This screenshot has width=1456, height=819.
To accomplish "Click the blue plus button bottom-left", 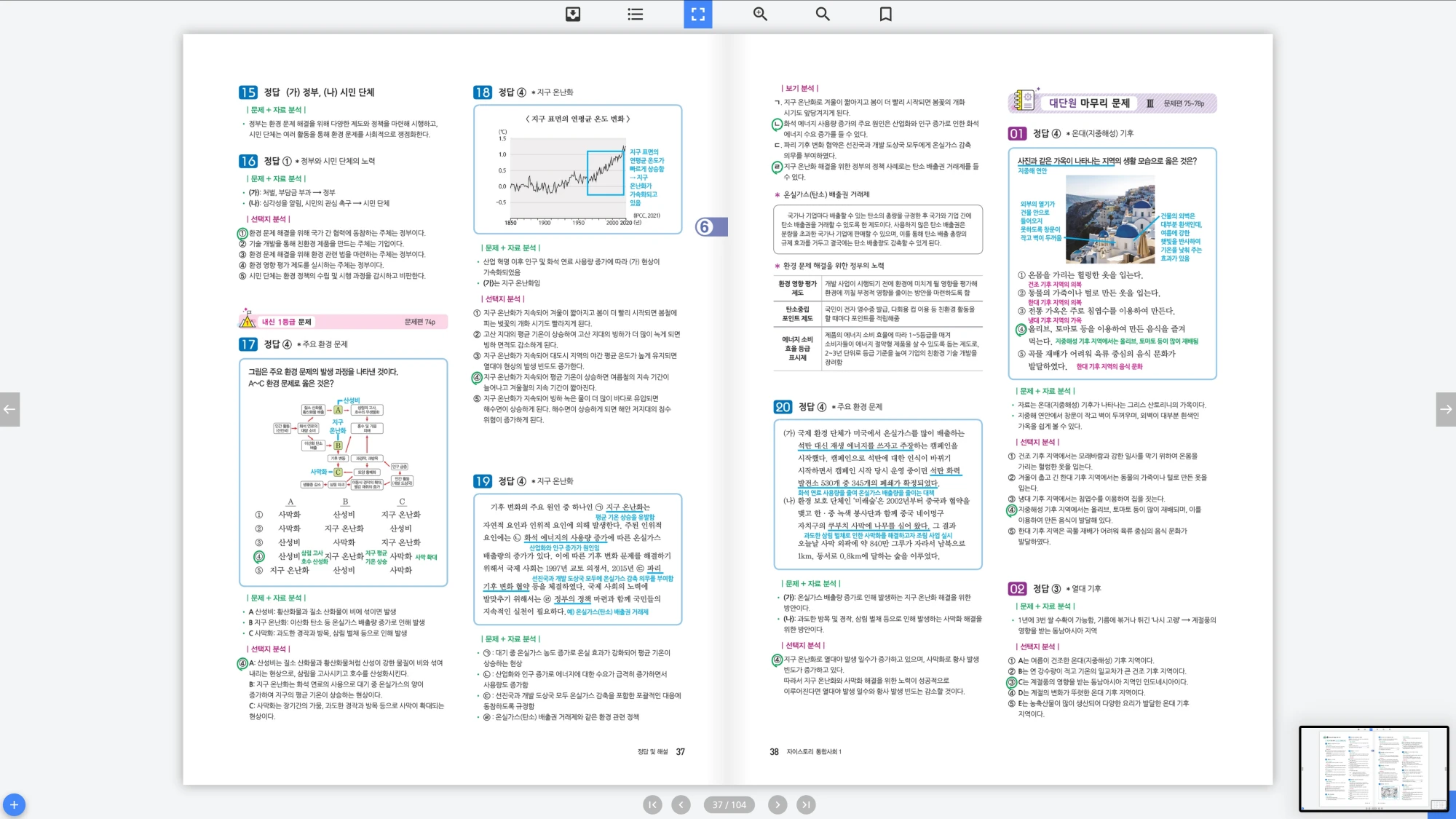I will (x=14, y=804).
